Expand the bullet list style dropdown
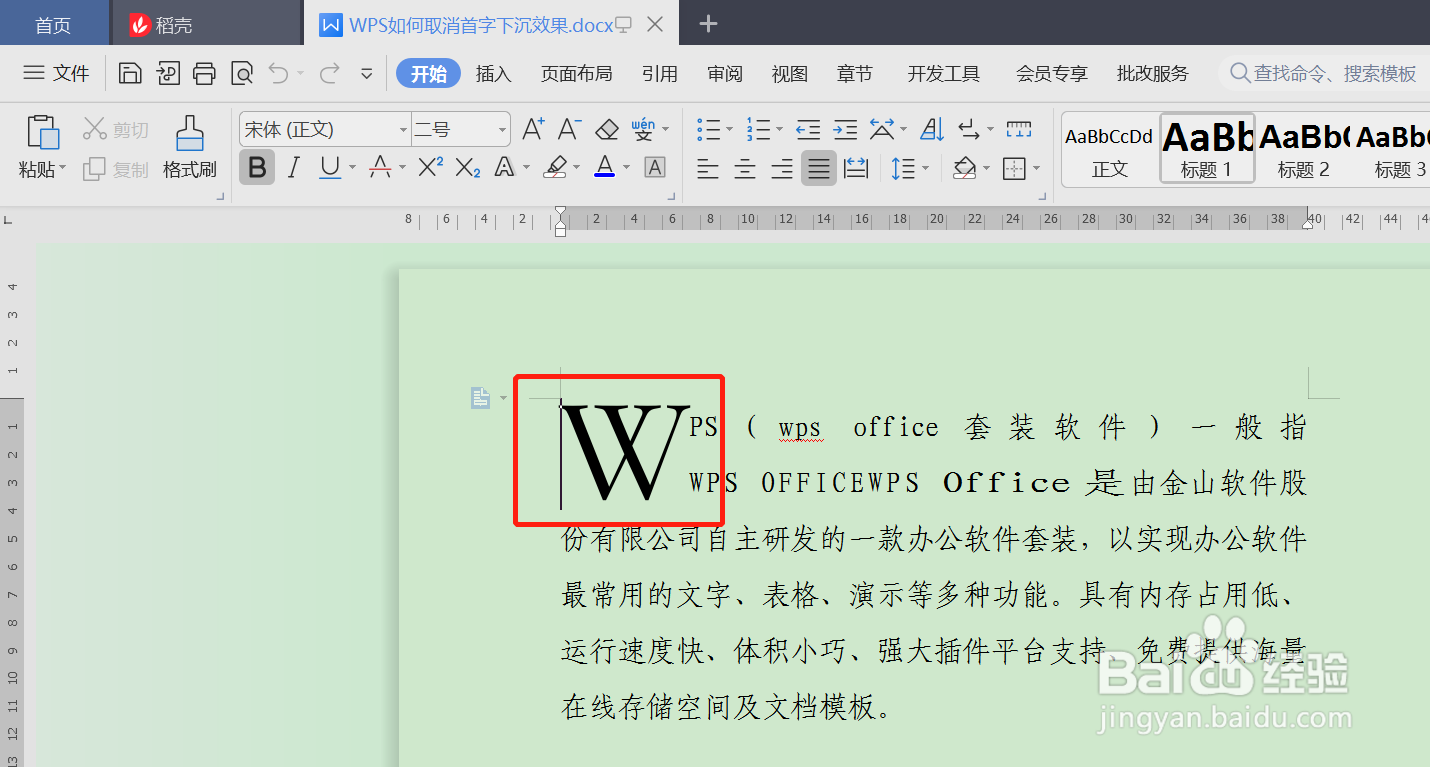Image resolution: width=1430 pixels, height=767 pixels. point(729,130)
